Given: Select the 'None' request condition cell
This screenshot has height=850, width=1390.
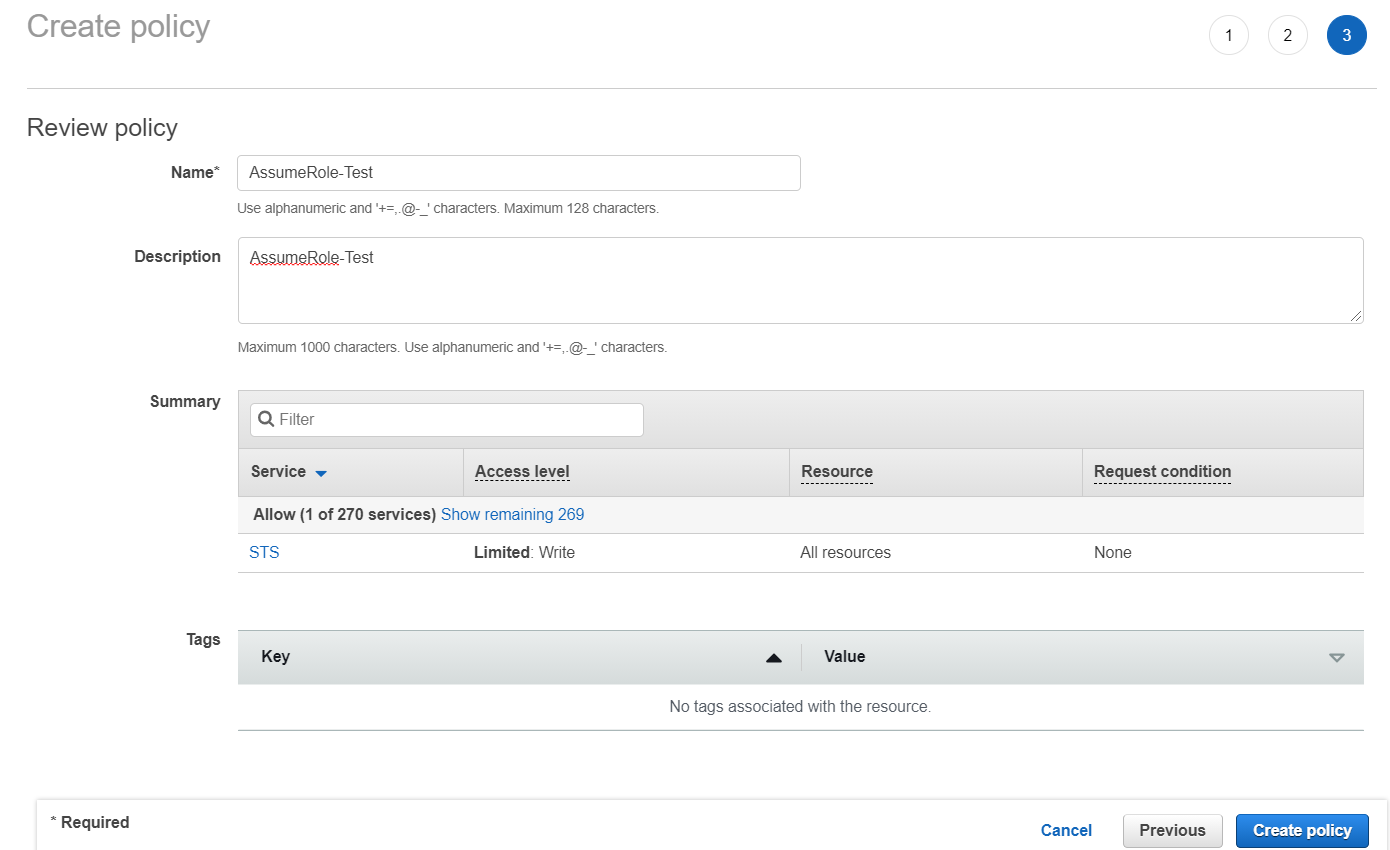Looking at the screenshot, I should pos(1113,552).
